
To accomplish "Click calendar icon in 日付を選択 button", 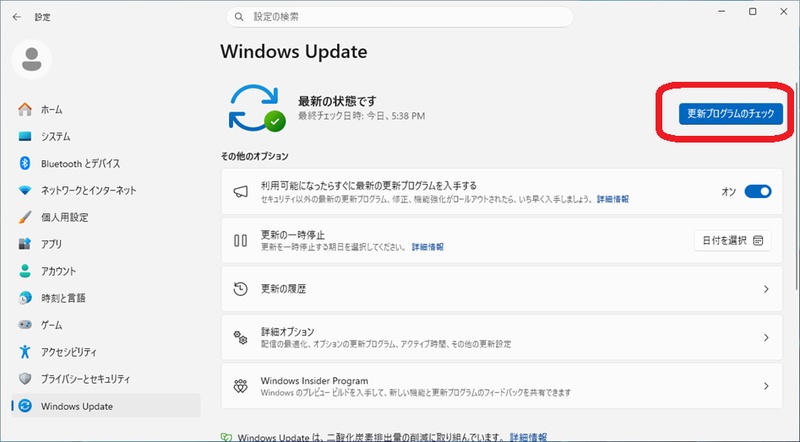I will (758, 240).
